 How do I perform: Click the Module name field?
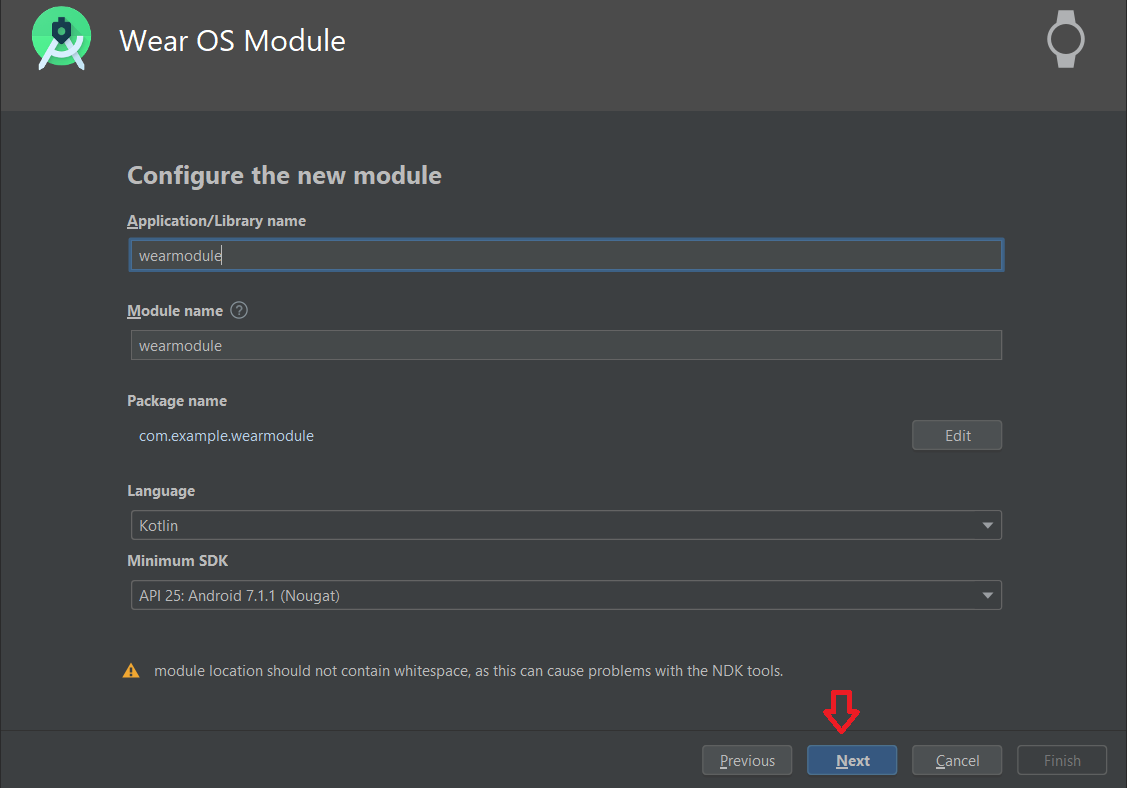566,344
